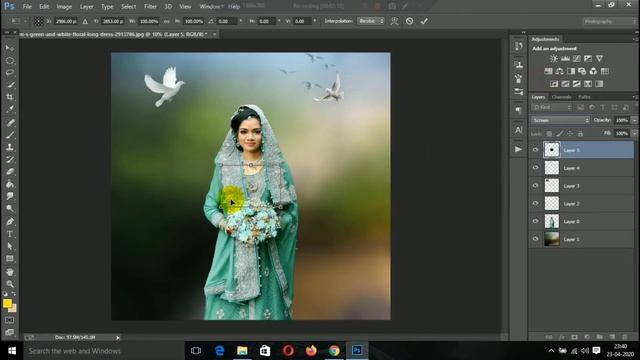640x360 pixels.
Task: Open the File menu
Action: point(27,7)
